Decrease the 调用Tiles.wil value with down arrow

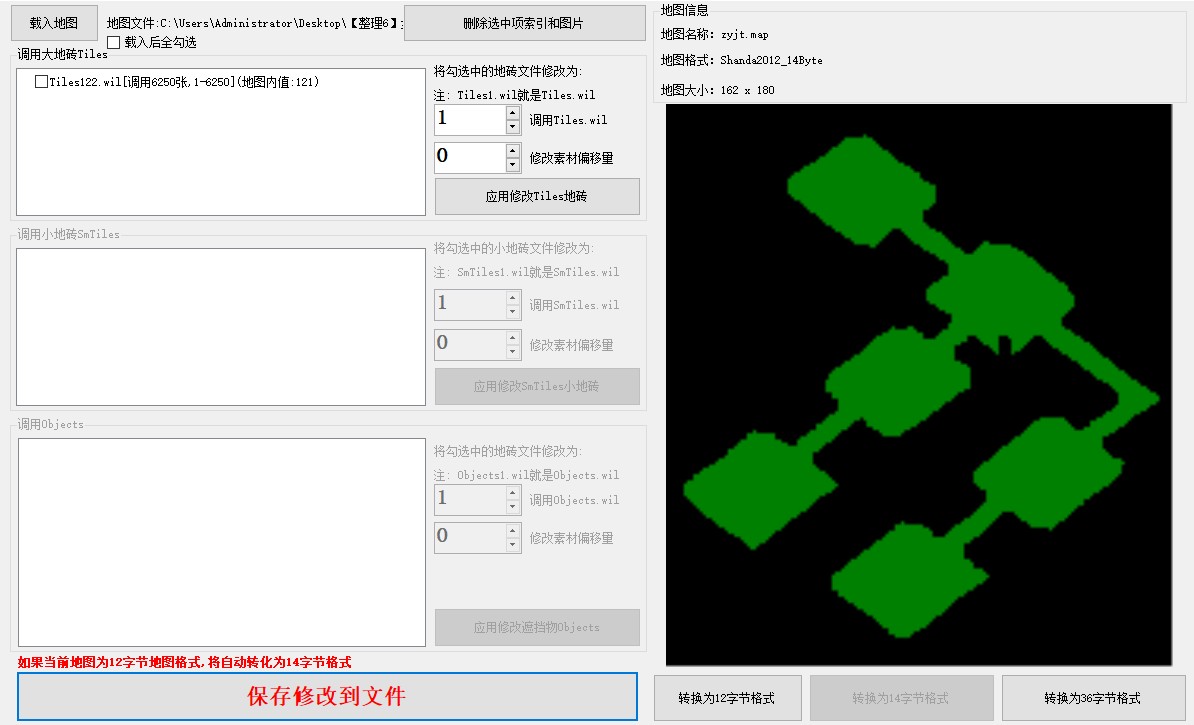[x=513, y=127]
